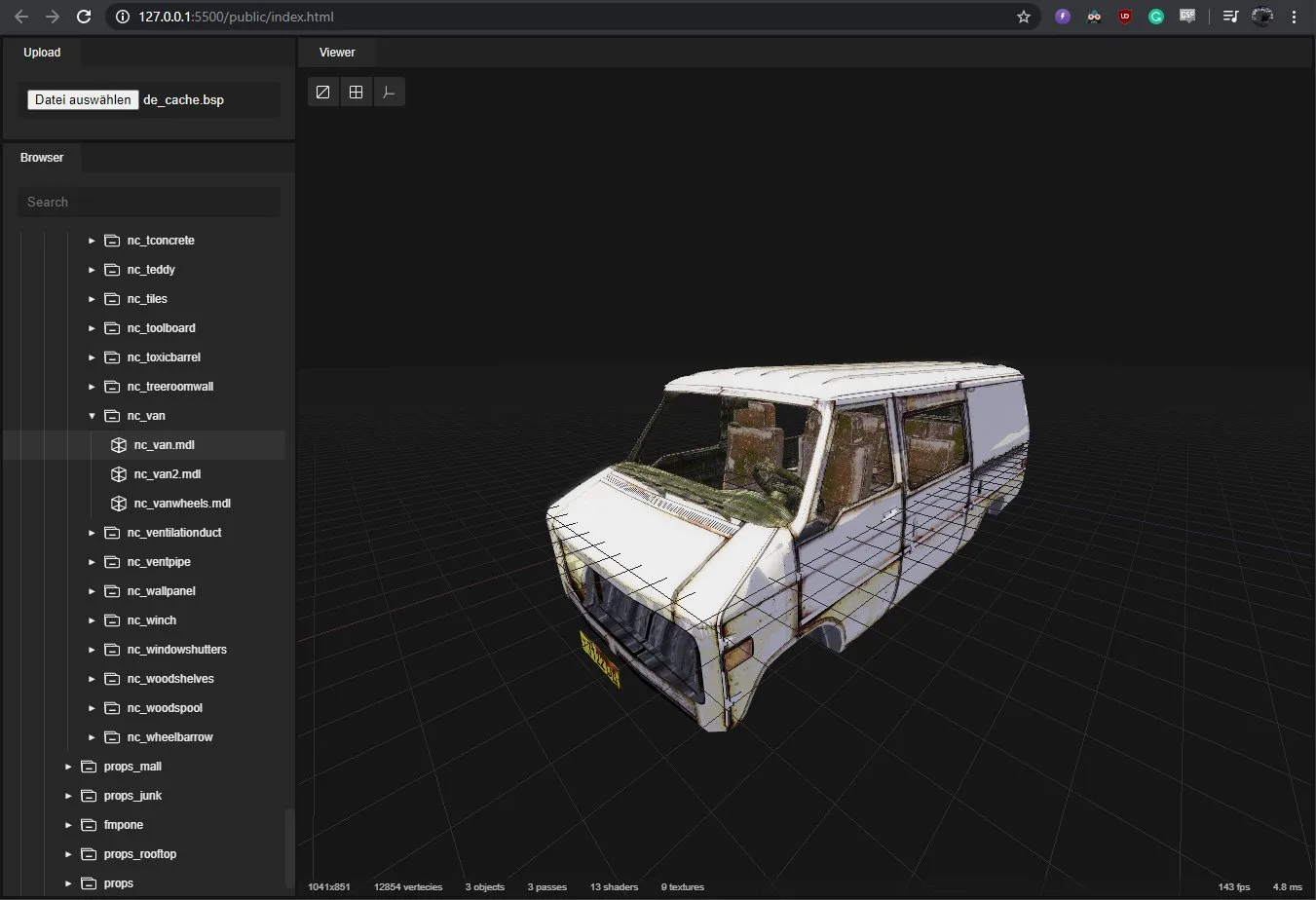The image size is (1316, 900).
Task: Switch to the Viewer tab
Action: tap(337, 53)
